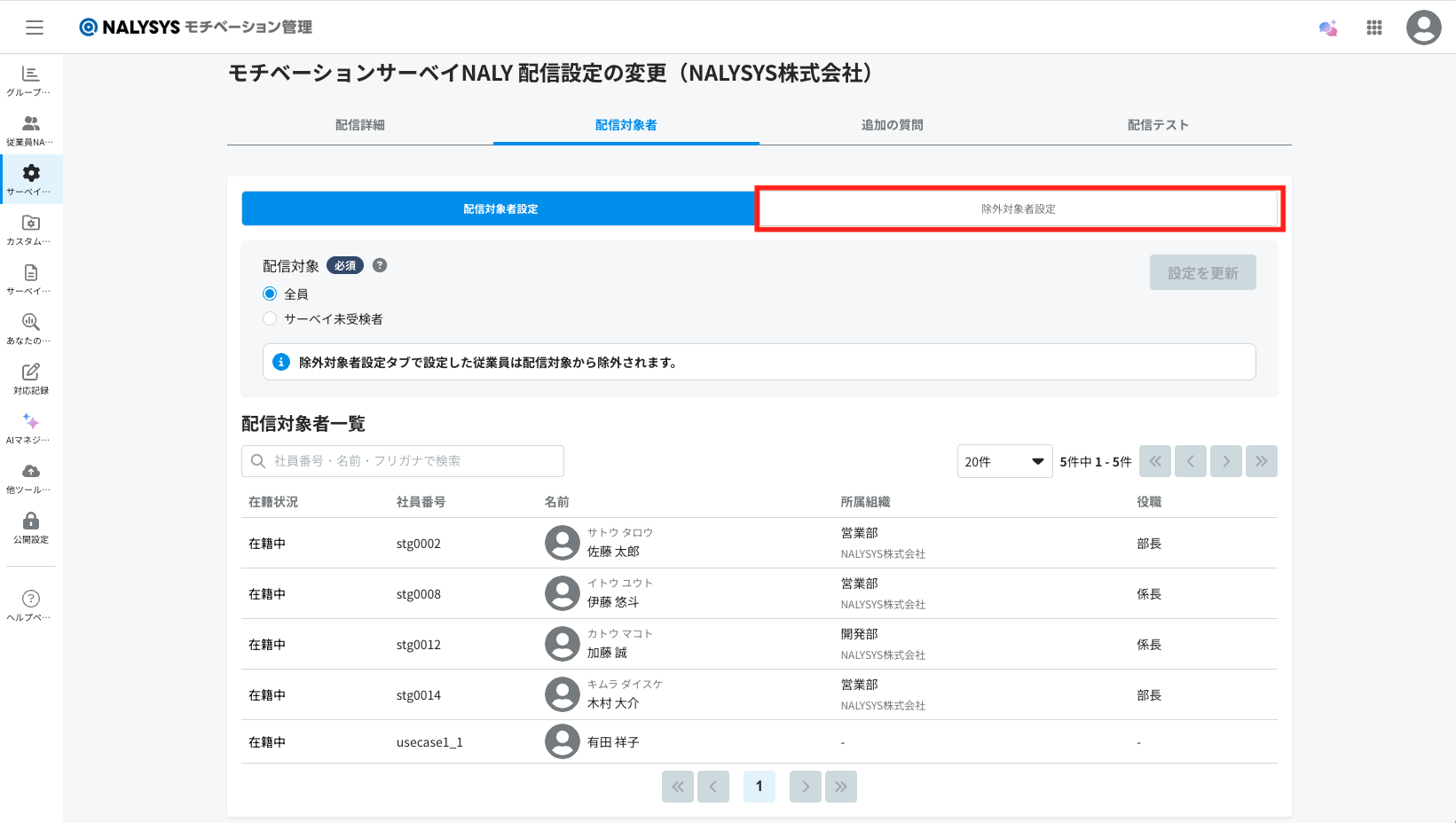Click employee number stg0002
The height and width of the screenshot is (823, 1456).
(419, 544)
